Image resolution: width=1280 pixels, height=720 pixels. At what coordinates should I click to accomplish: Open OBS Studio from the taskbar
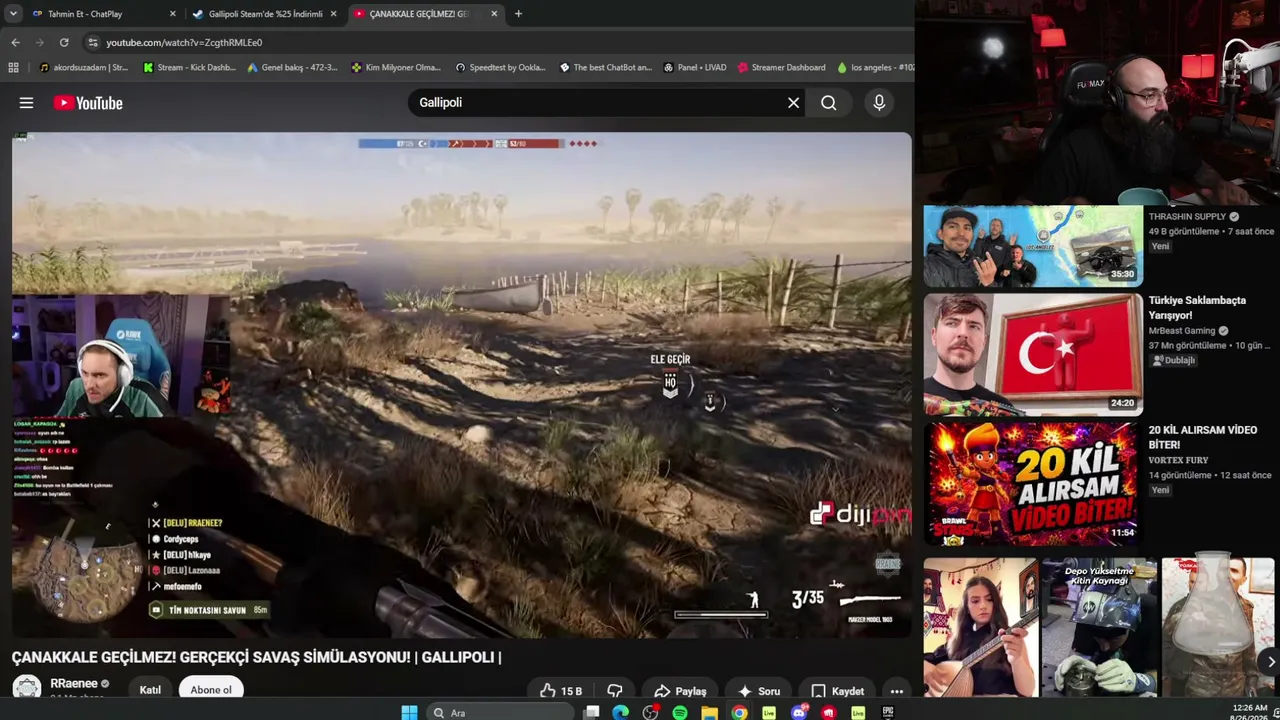(650, 712)
